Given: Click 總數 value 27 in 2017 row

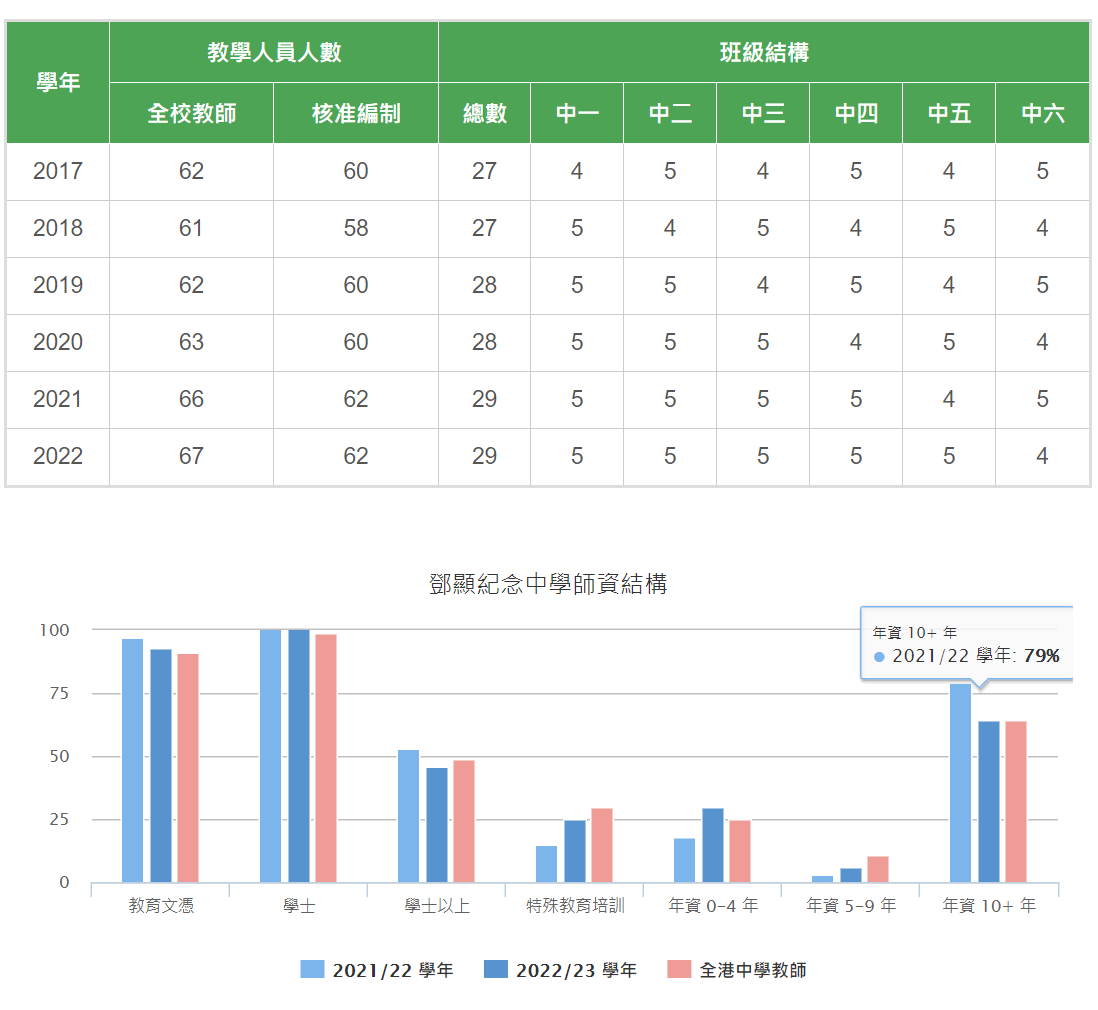Looking at the screenshot, I should (x=485, y=172).
